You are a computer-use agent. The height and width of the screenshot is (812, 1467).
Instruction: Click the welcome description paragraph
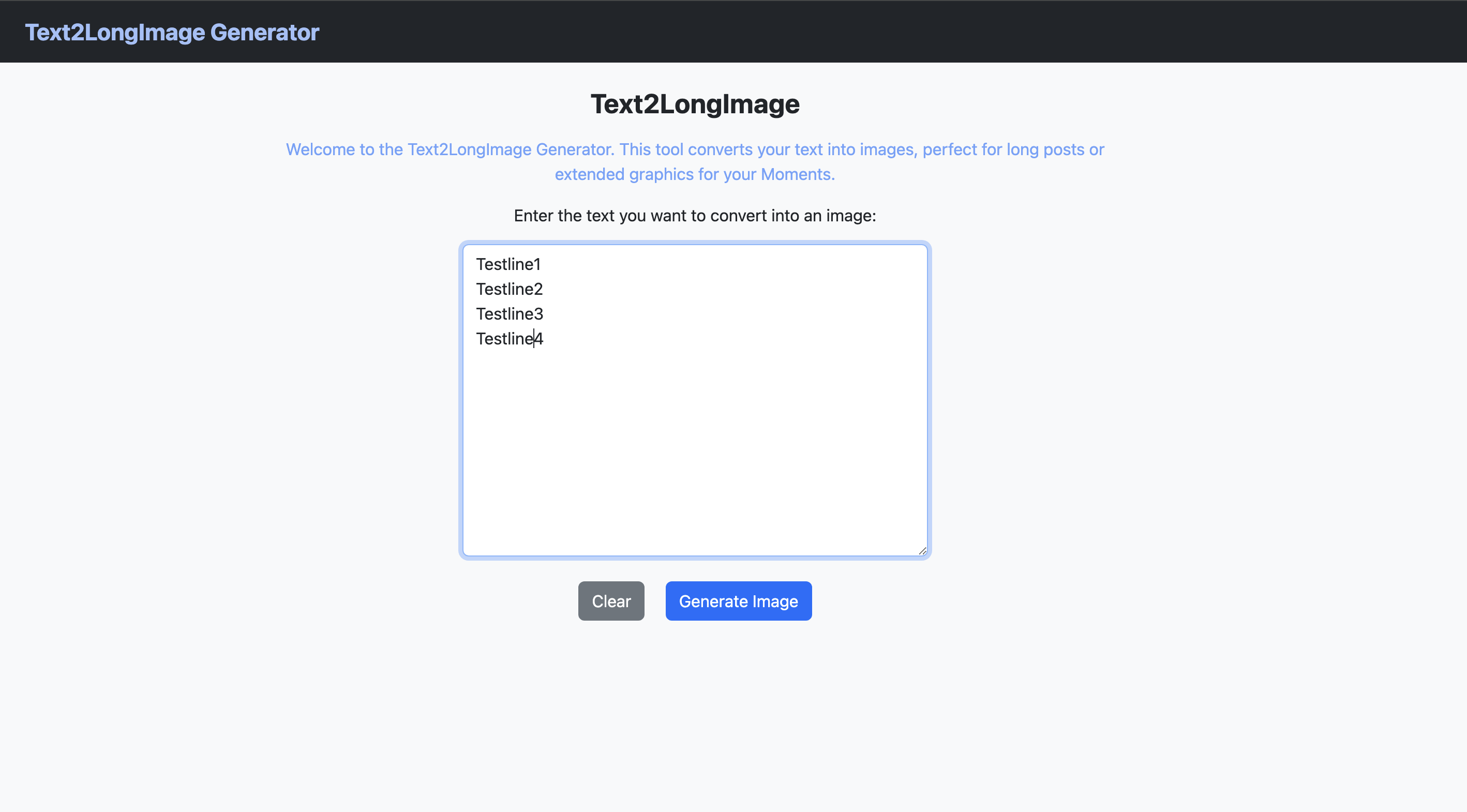(695, 162)
